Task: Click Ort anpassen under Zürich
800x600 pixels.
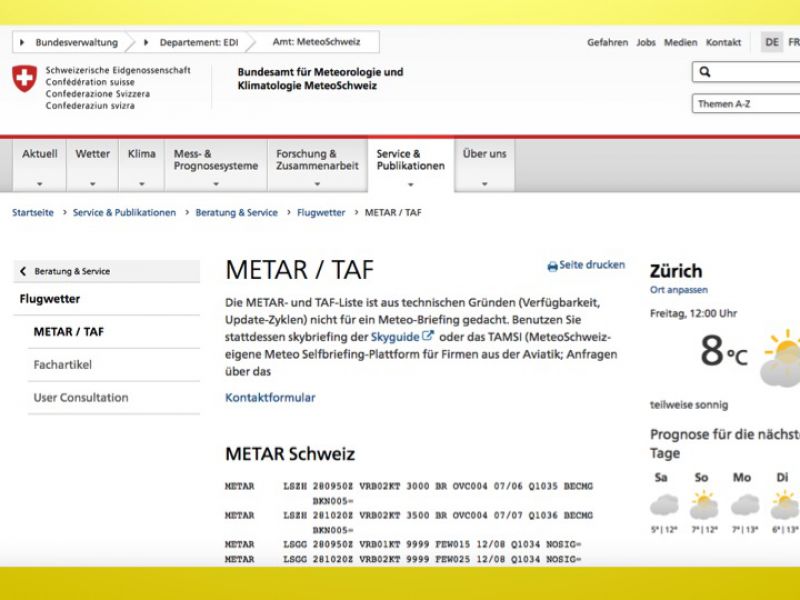Action: pyautogui.click(x=679, y=290)
